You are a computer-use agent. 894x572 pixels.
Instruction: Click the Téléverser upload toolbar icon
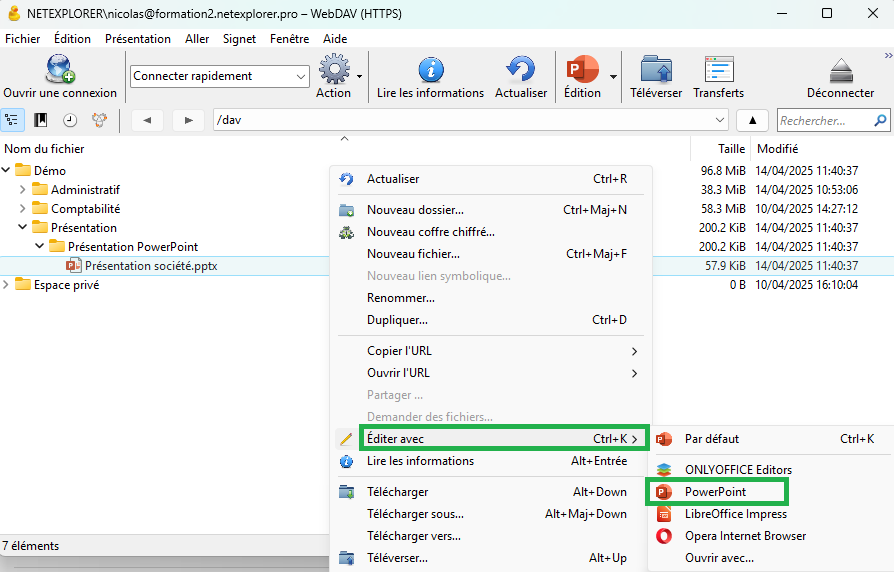656,70
